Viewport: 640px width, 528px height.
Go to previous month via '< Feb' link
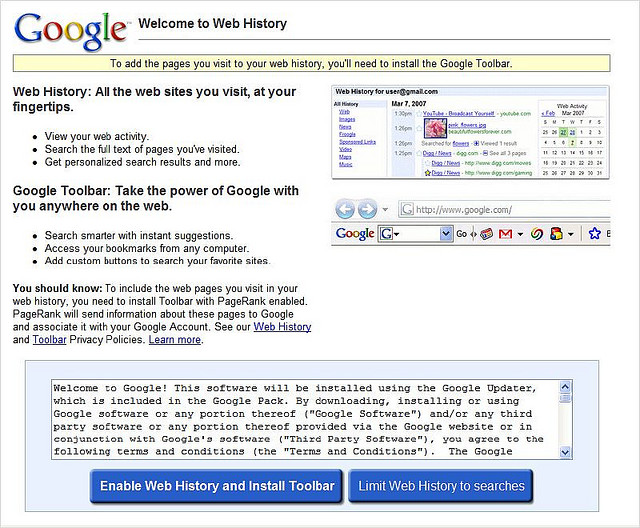[x=548, y=113]
